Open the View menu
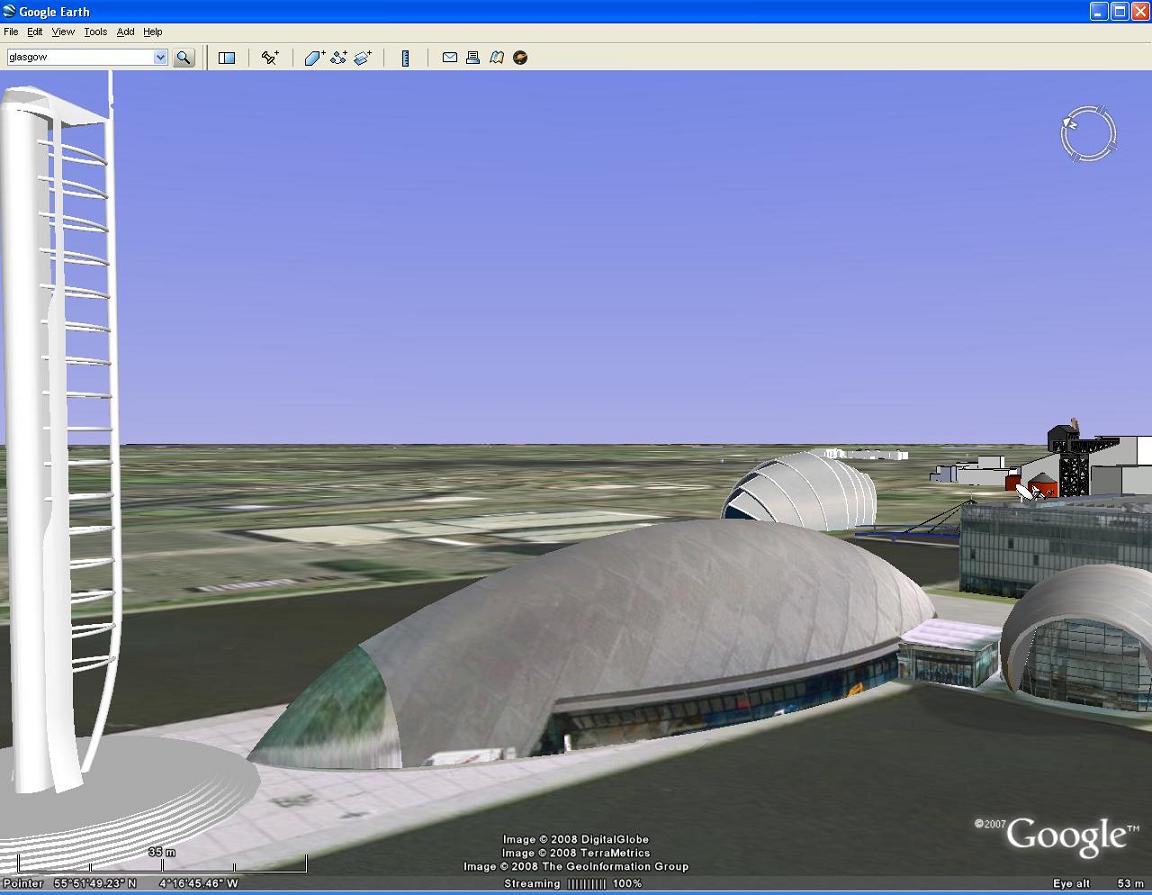The height and width of the screenshot is (895, 1152). [x=63, y=32]
